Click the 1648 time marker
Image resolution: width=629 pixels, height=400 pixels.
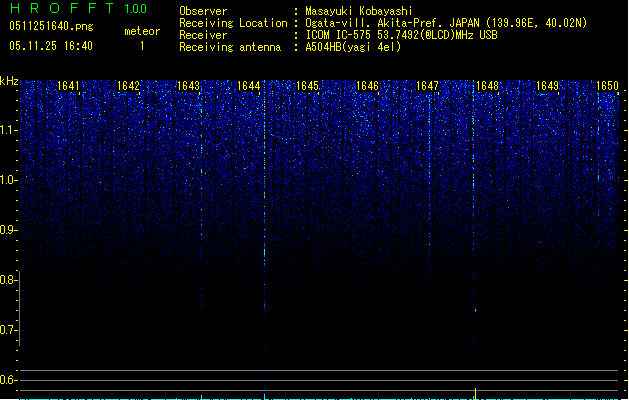[487, 86]
